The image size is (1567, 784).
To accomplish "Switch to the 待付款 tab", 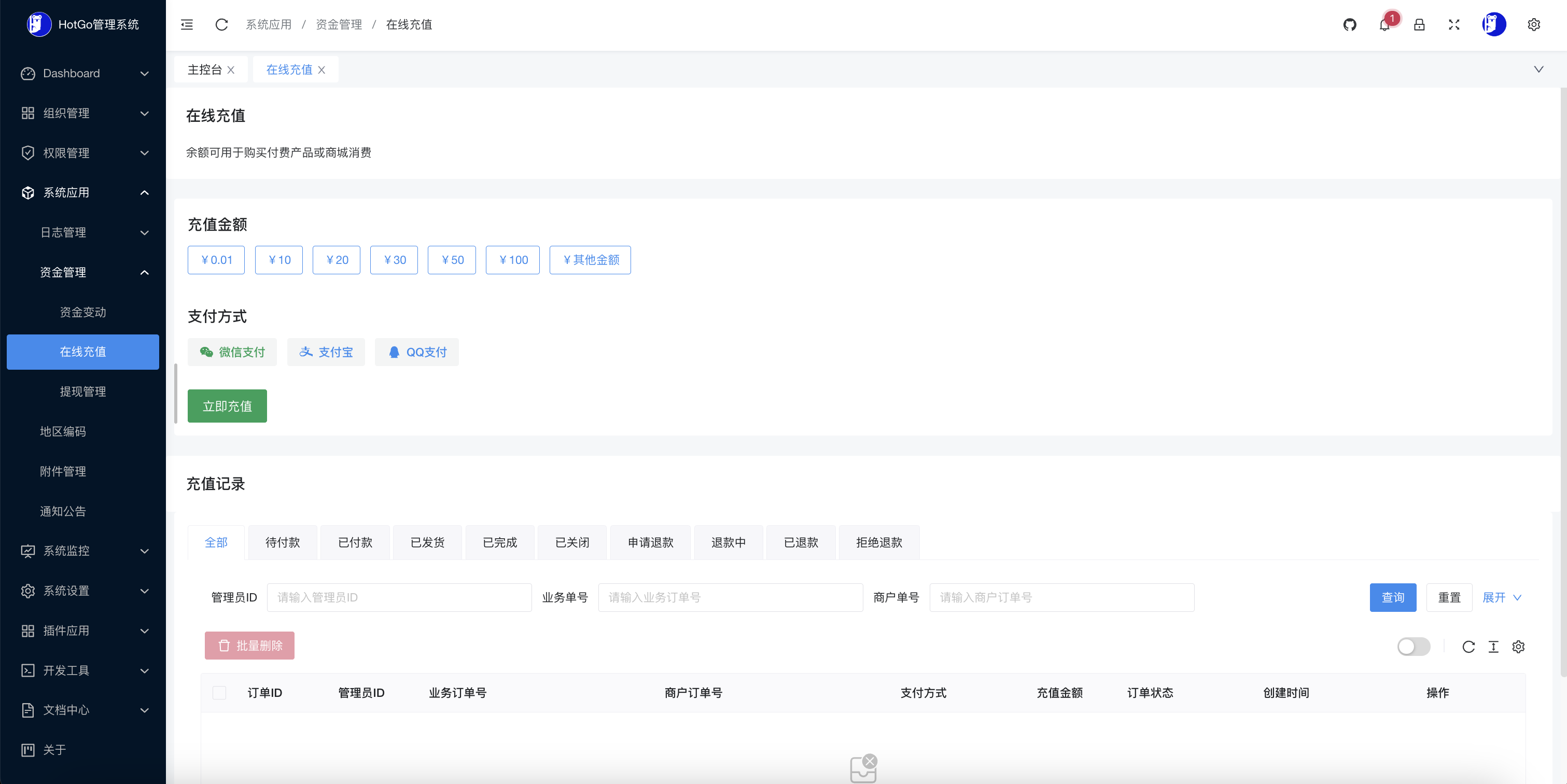I will click(x=282, y=542).
